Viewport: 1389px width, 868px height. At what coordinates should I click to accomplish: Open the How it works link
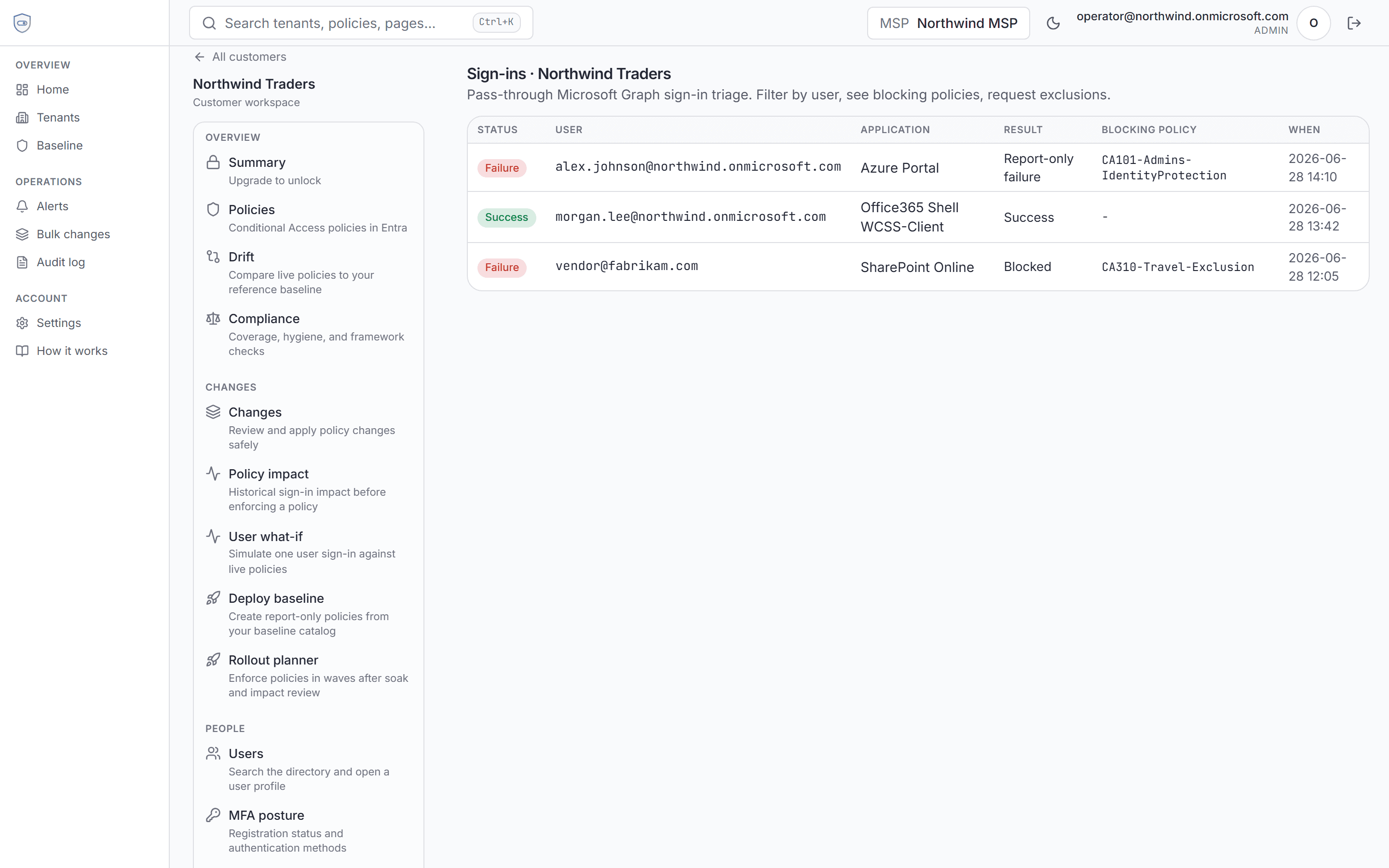84,351
